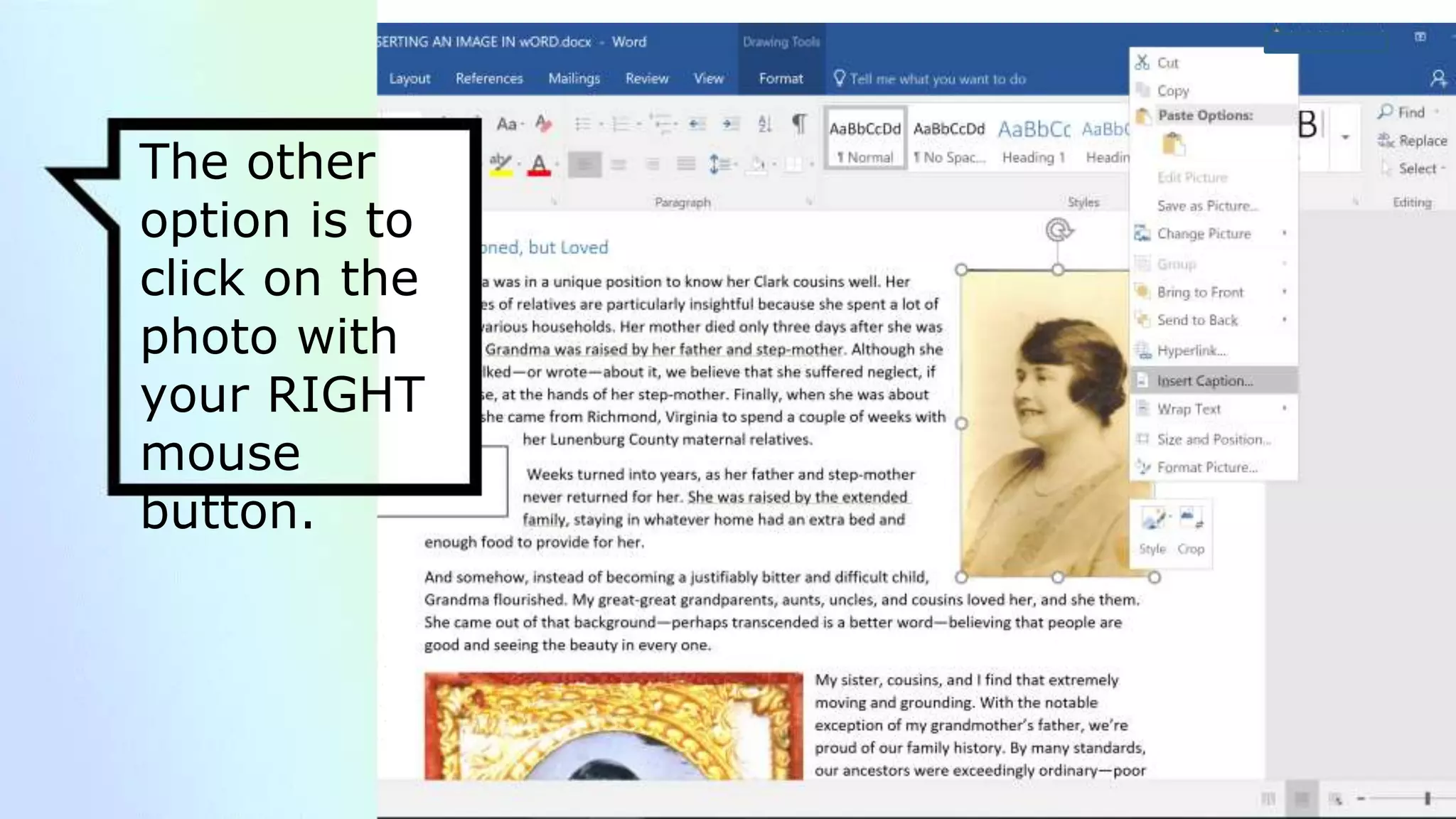Click the Sort A-Z icon

765,124
